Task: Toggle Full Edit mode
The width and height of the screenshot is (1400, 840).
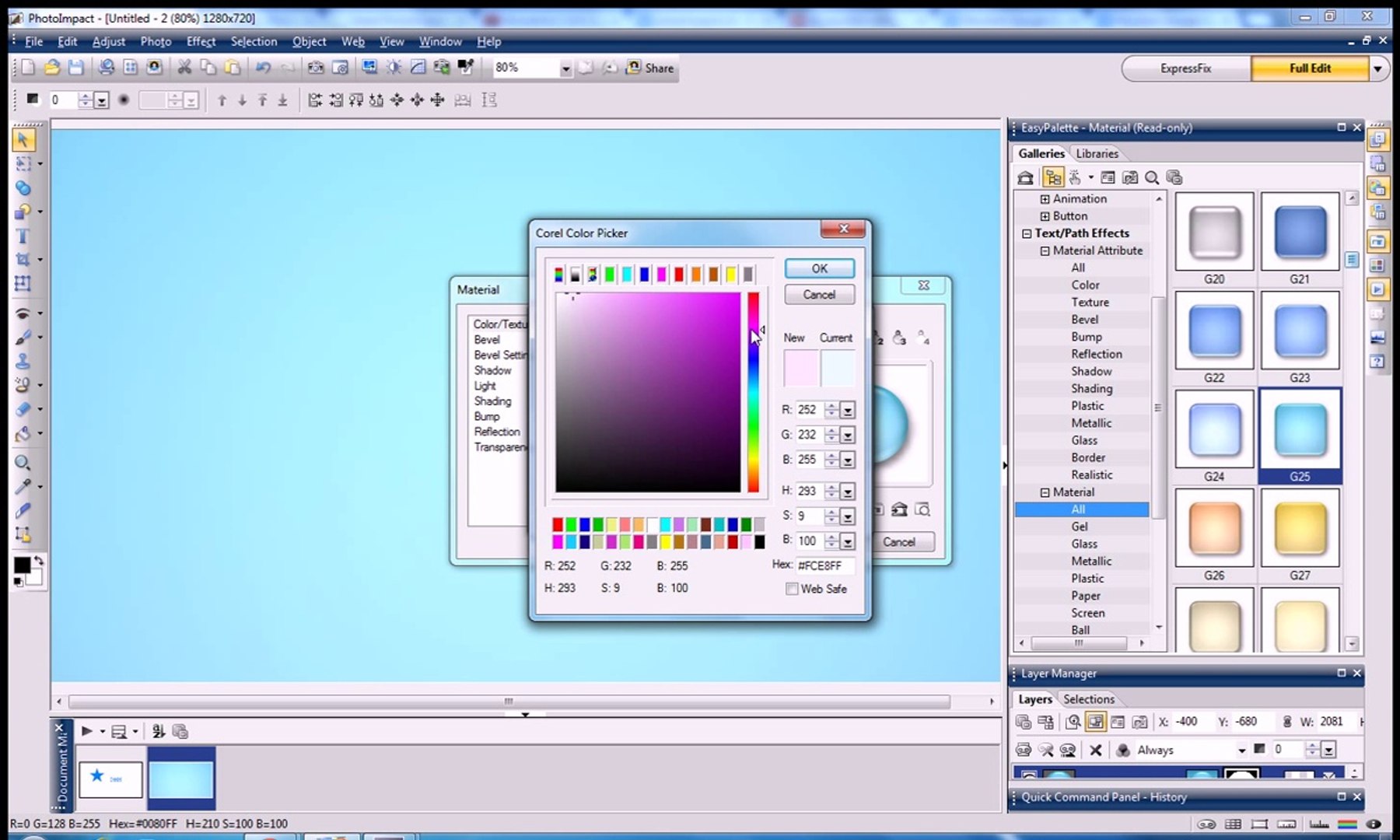Action: click(1310, 68)
